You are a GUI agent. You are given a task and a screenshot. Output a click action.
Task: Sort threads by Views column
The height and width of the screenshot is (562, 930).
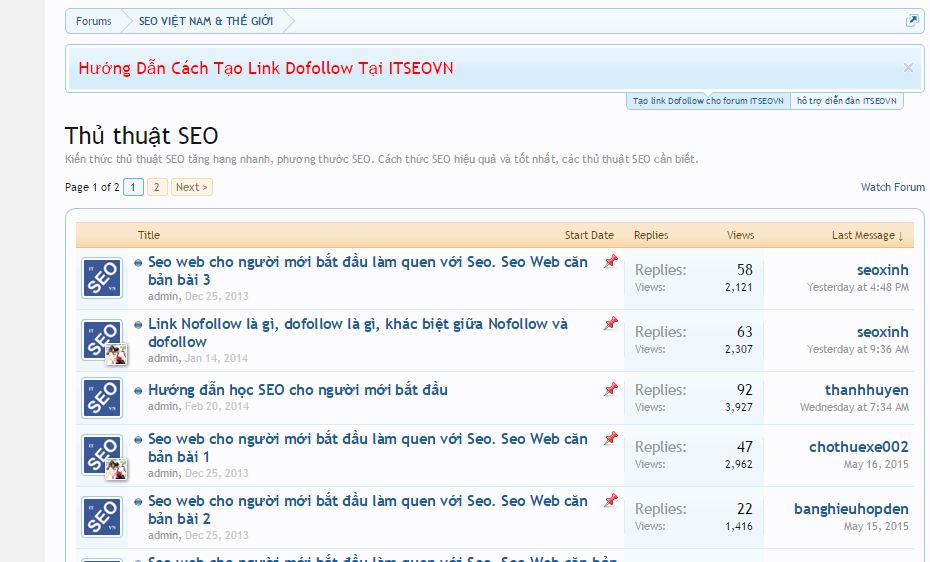coord(740,235)
